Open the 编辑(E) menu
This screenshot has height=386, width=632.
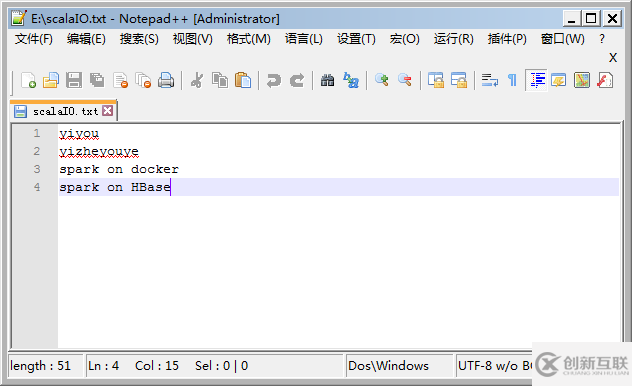[x=86, y=39]
